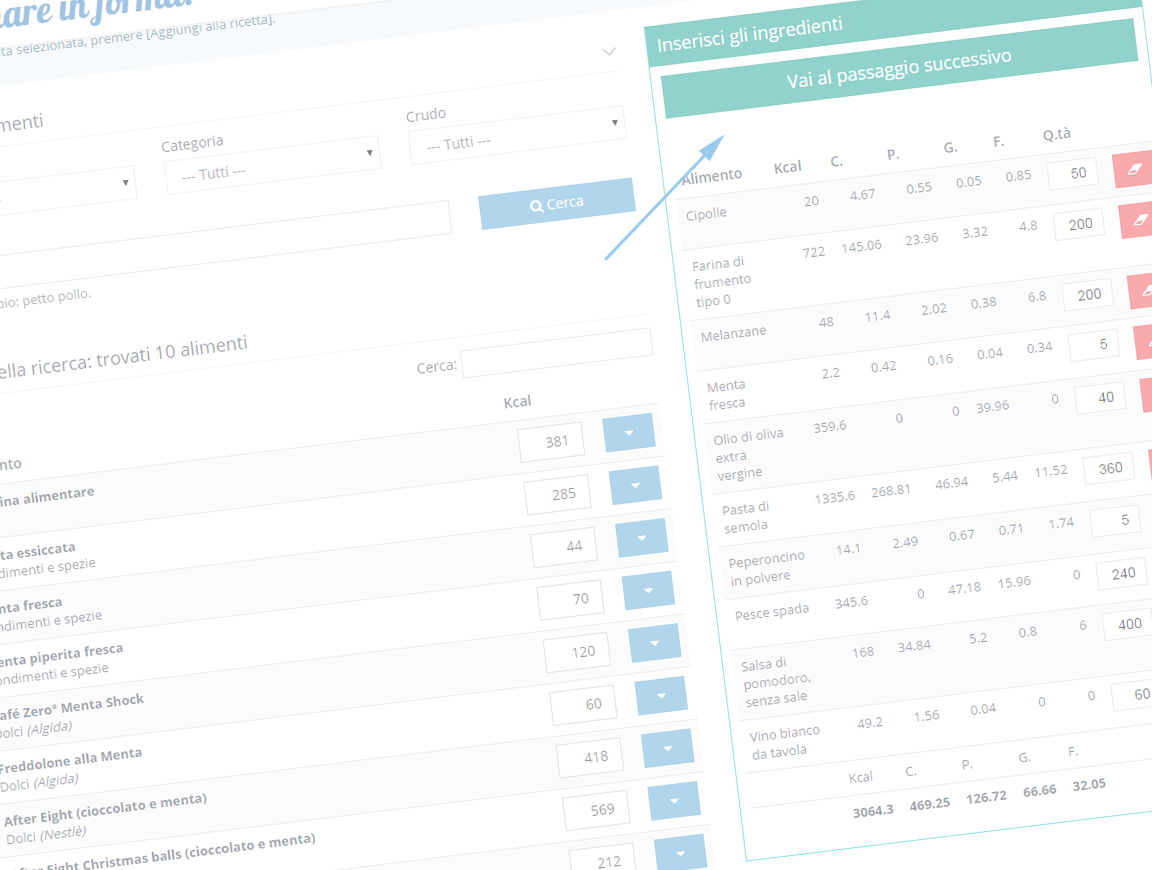Click the Pasta di semola name

(745, 517)
